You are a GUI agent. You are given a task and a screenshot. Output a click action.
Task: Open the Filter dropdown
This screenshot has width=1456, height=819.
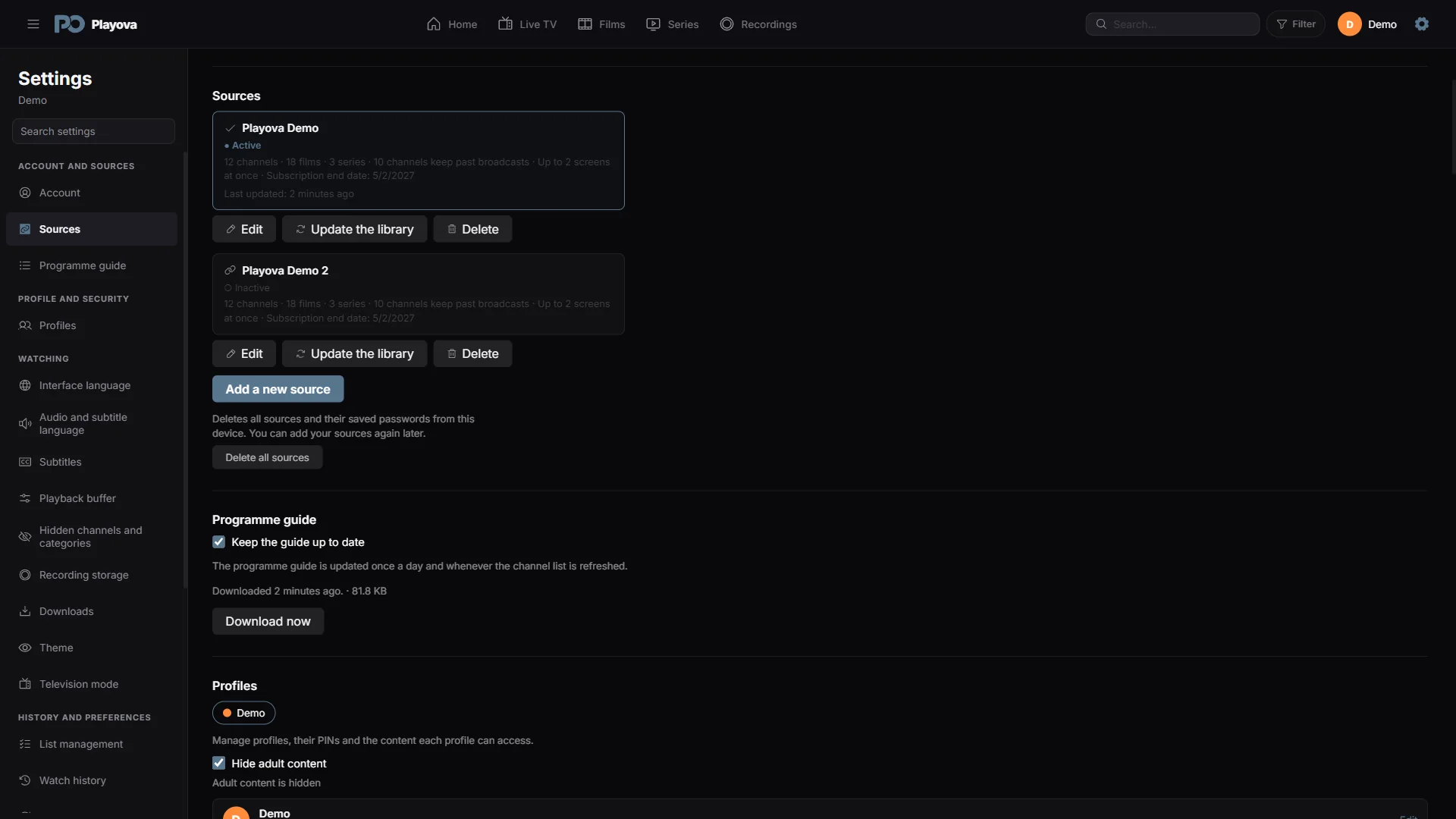[1295, 24]
